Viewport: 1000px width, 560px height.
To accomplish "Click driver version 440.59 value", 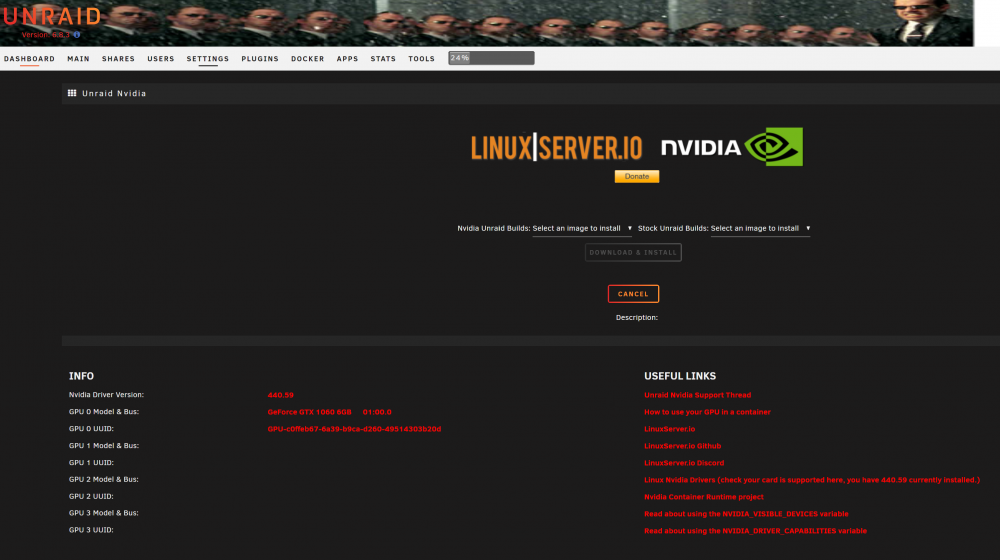I will pos(281,395).
